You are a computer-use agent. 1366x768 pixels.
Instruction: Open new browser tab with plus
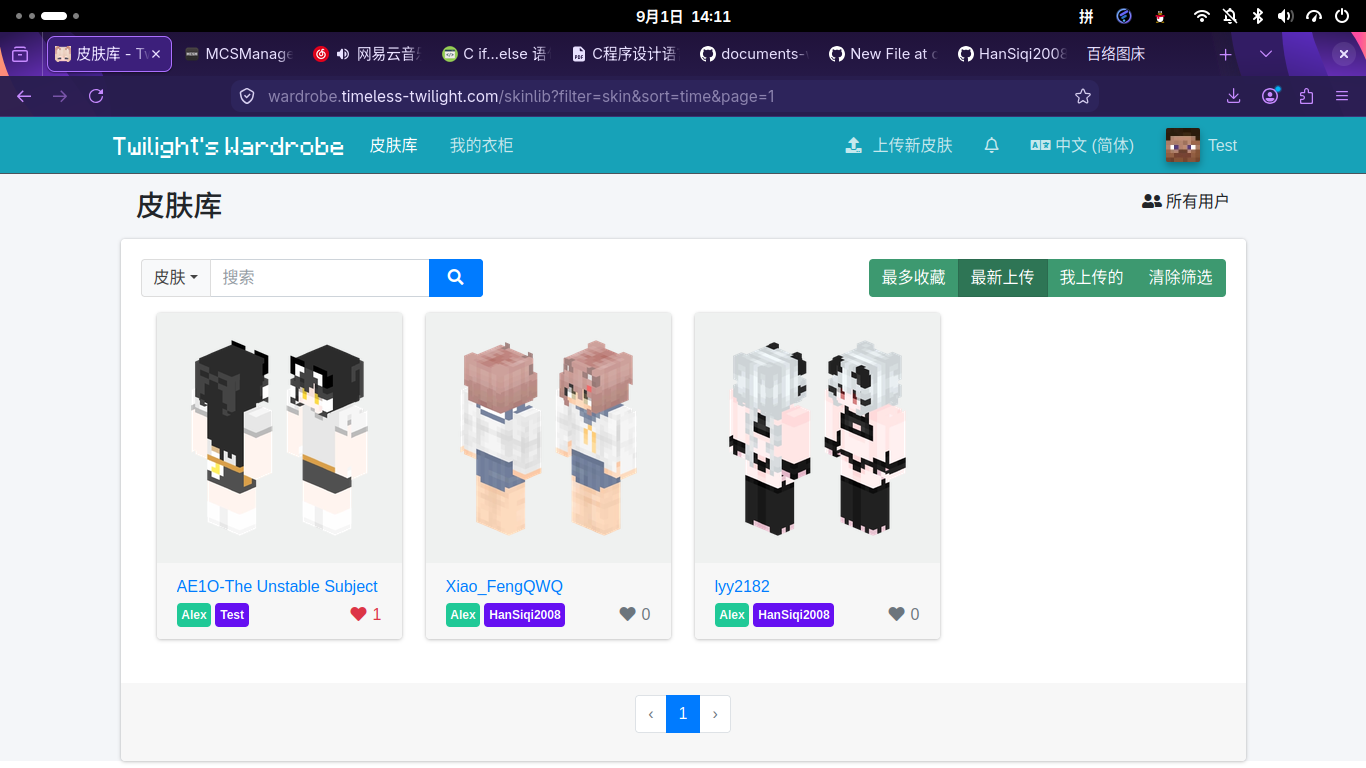(x=1225, y=54)
